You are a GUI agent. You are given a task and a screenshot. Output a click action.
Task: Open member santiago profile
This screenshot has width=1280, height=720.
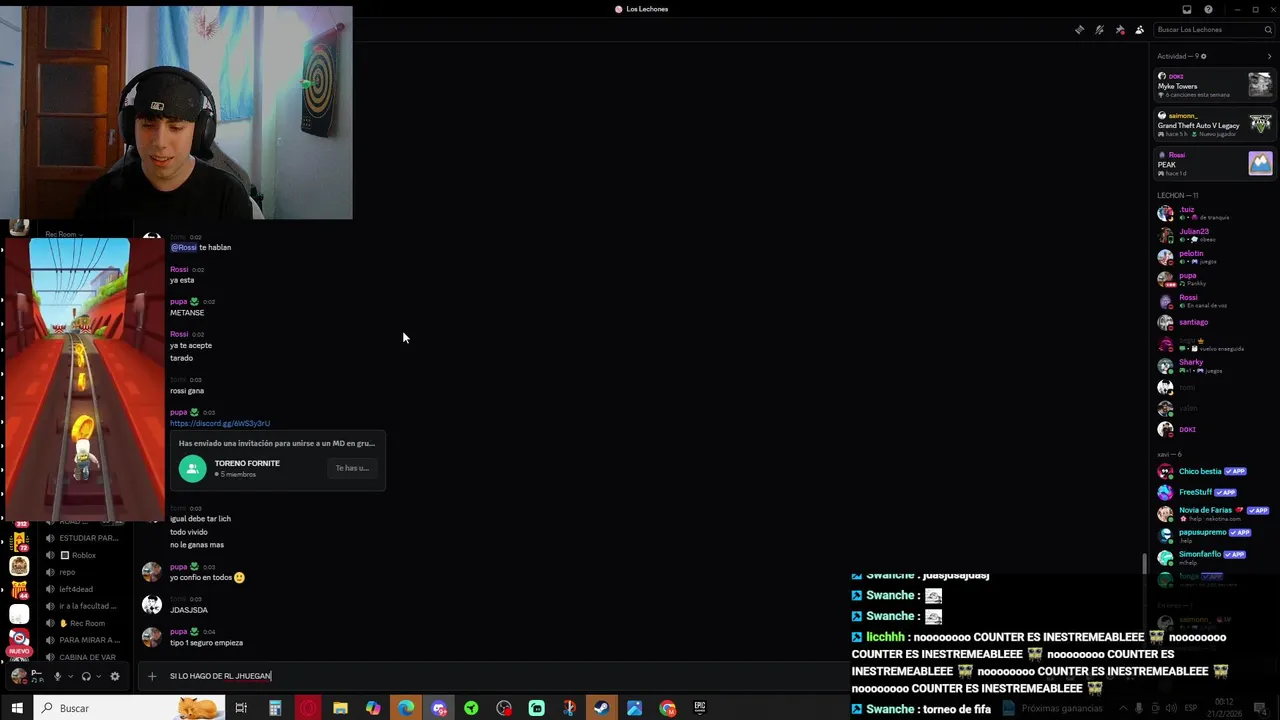click(1214, 322)
